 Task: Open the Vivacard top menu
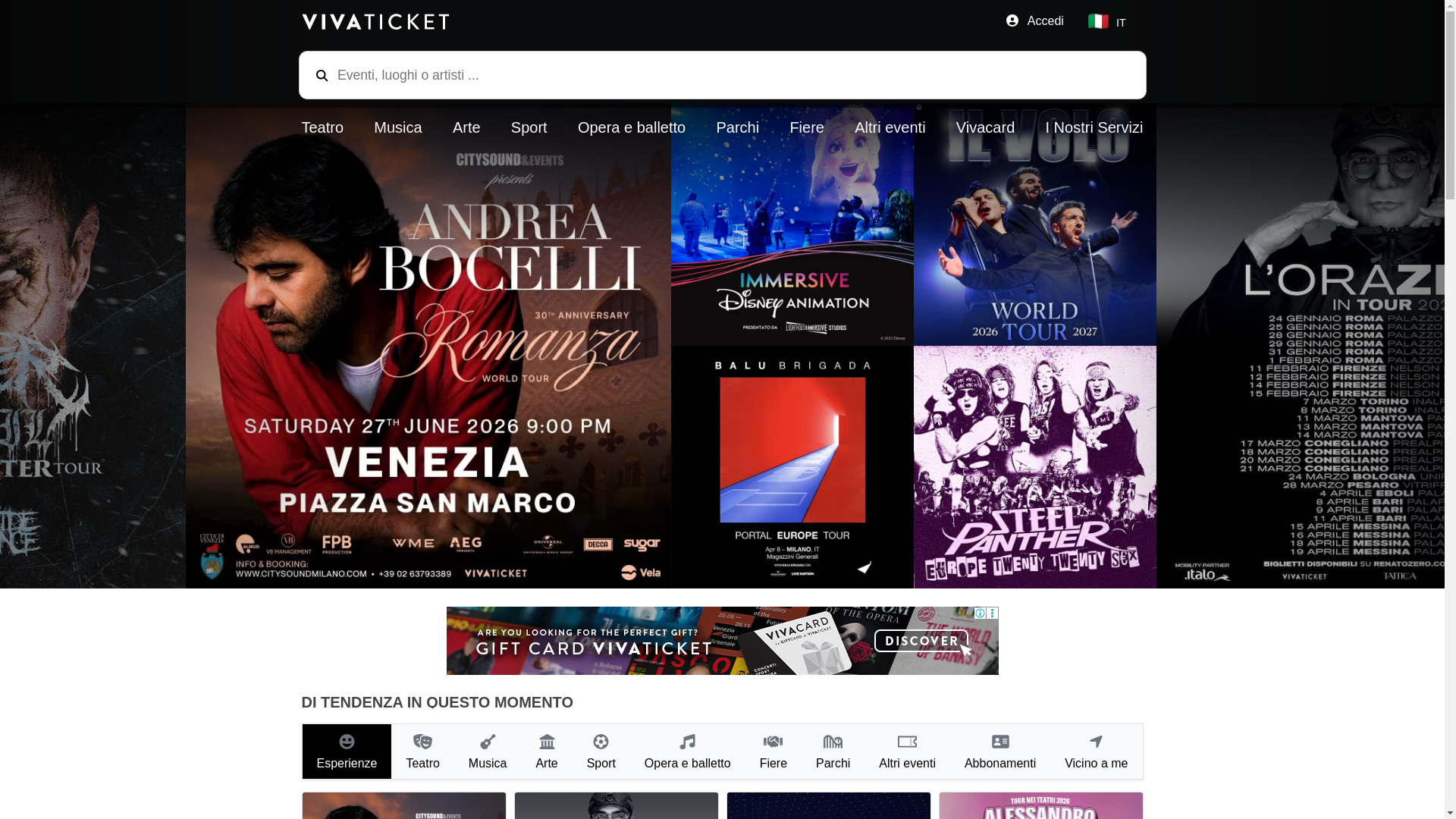985,127
